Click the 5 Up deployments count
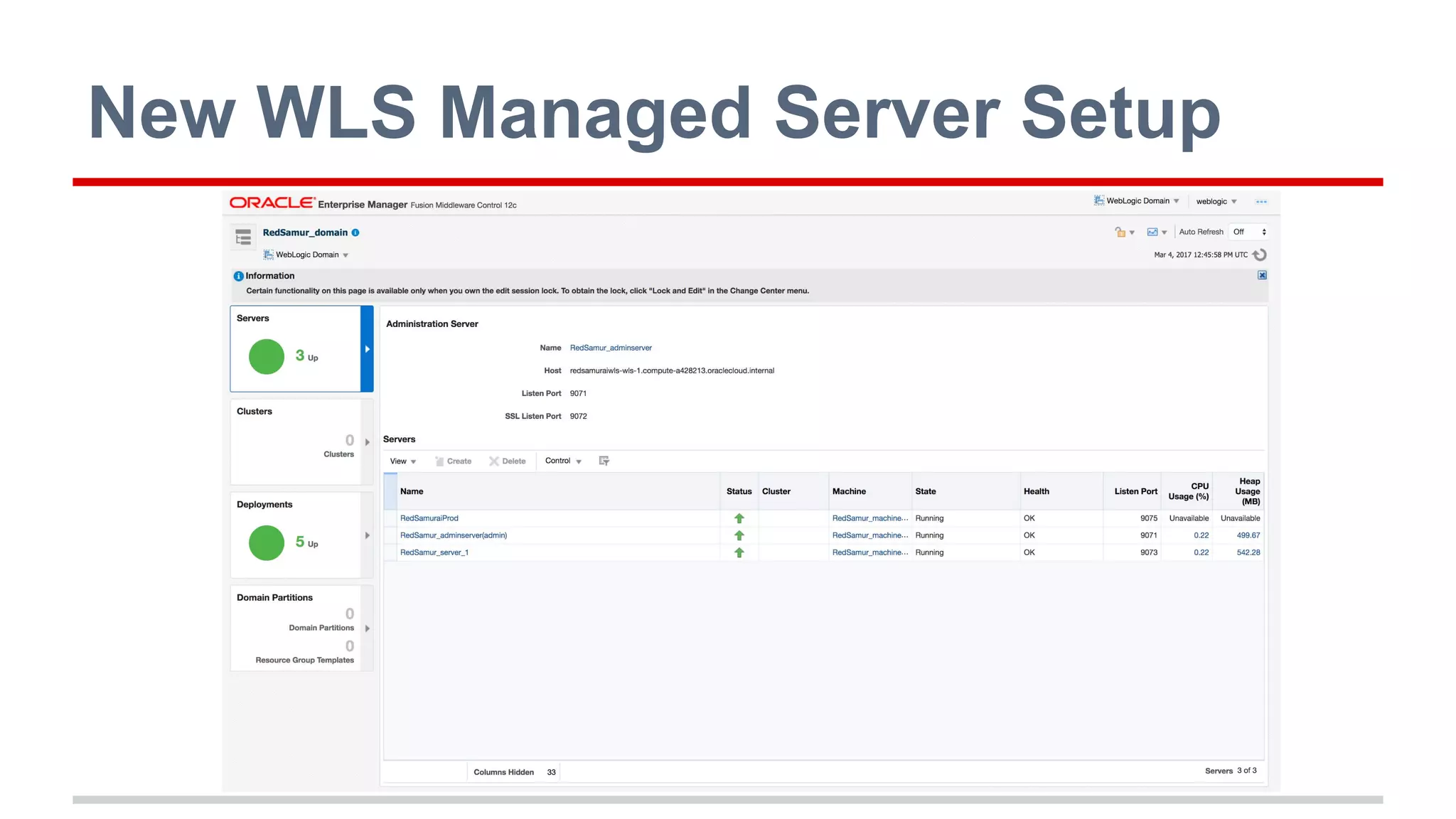1456x819 pixels. [x=306, y=542]
